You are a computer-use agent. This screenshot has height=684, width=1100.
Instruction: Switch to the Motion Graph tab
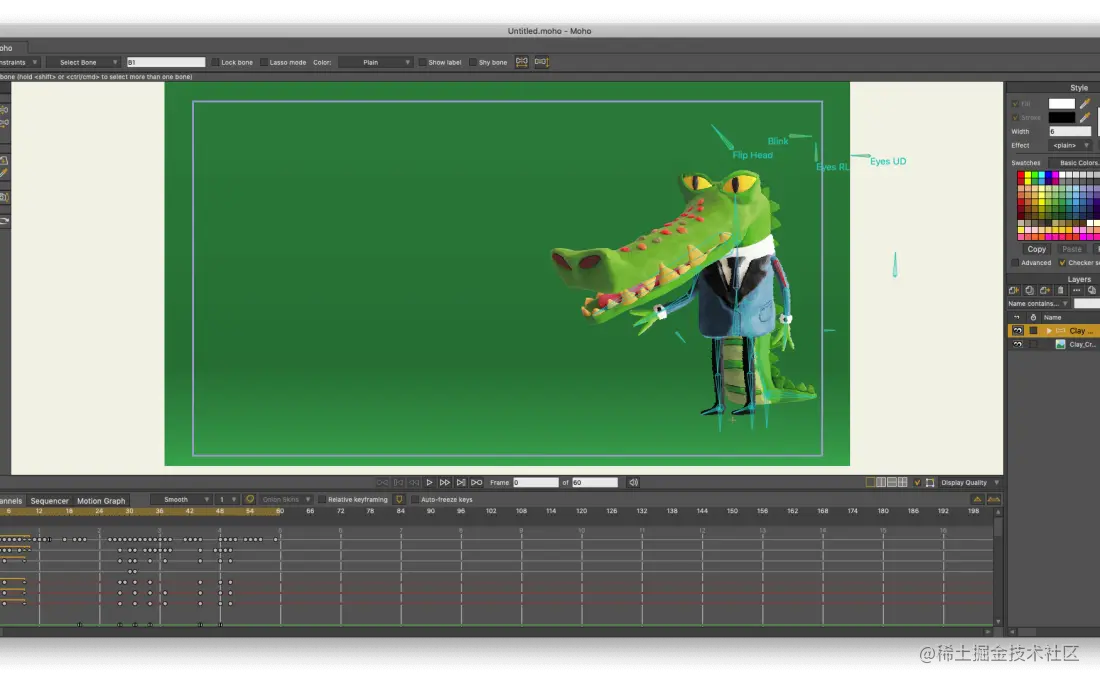pyautogui.click(x=101, y=501)
